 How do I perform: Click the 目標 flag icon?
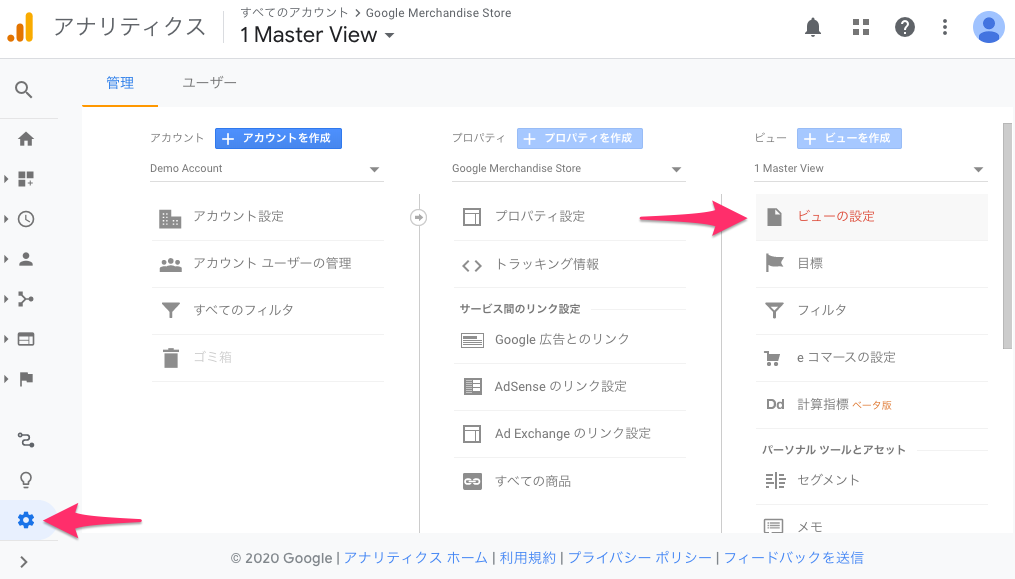pyautogui.click(x=774, y=263)
